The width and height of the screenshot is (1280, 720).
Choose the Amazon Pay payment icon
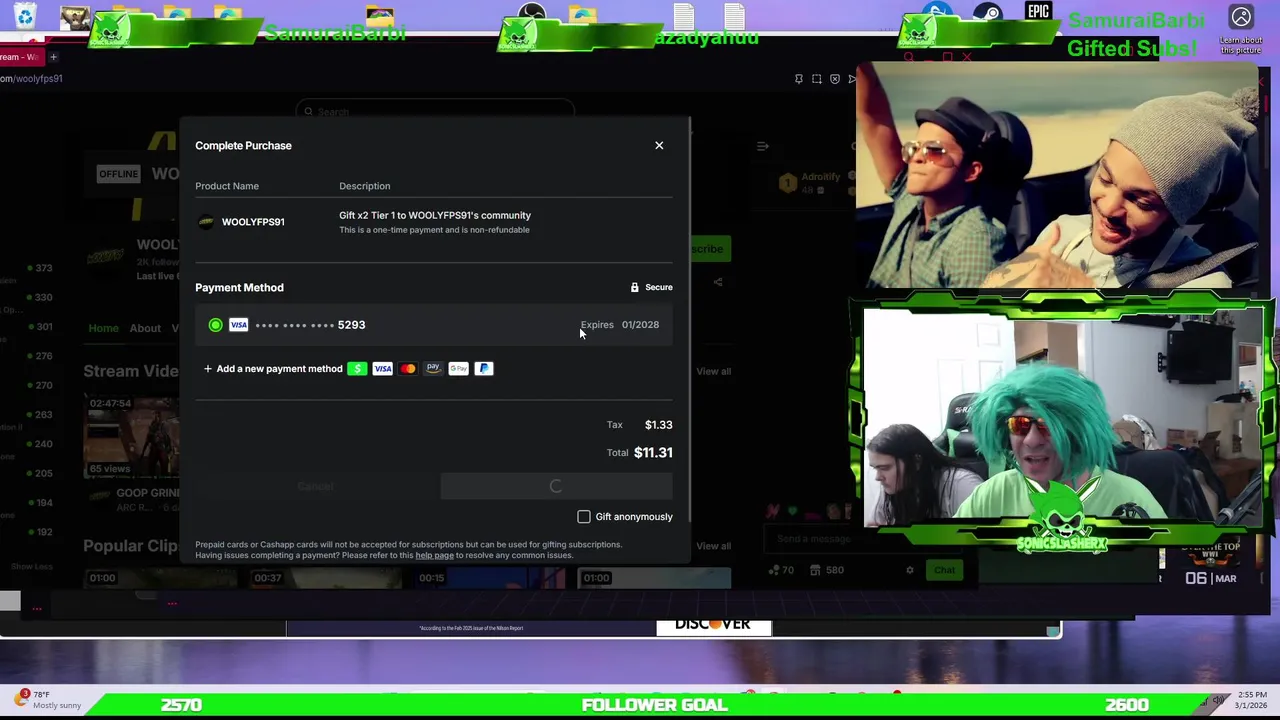pyautogui.click(x=433, y=369)
